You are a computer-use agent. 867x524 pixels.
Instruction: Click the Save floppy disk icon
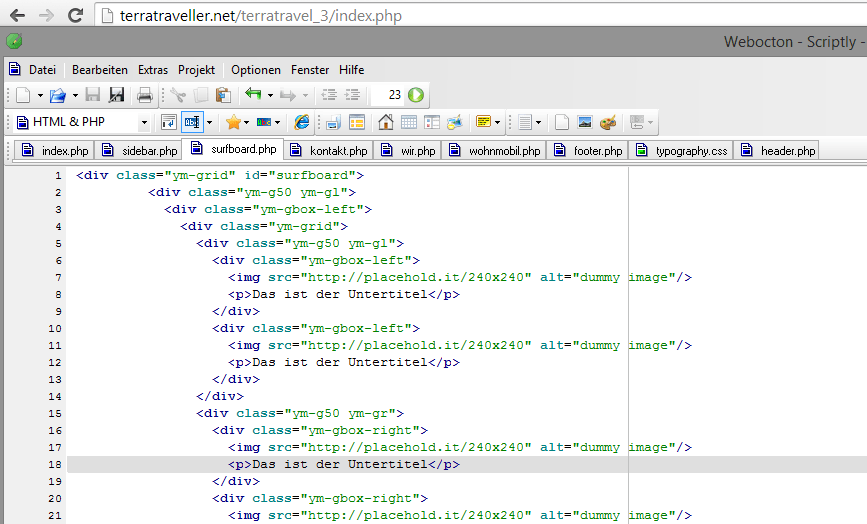93,95
